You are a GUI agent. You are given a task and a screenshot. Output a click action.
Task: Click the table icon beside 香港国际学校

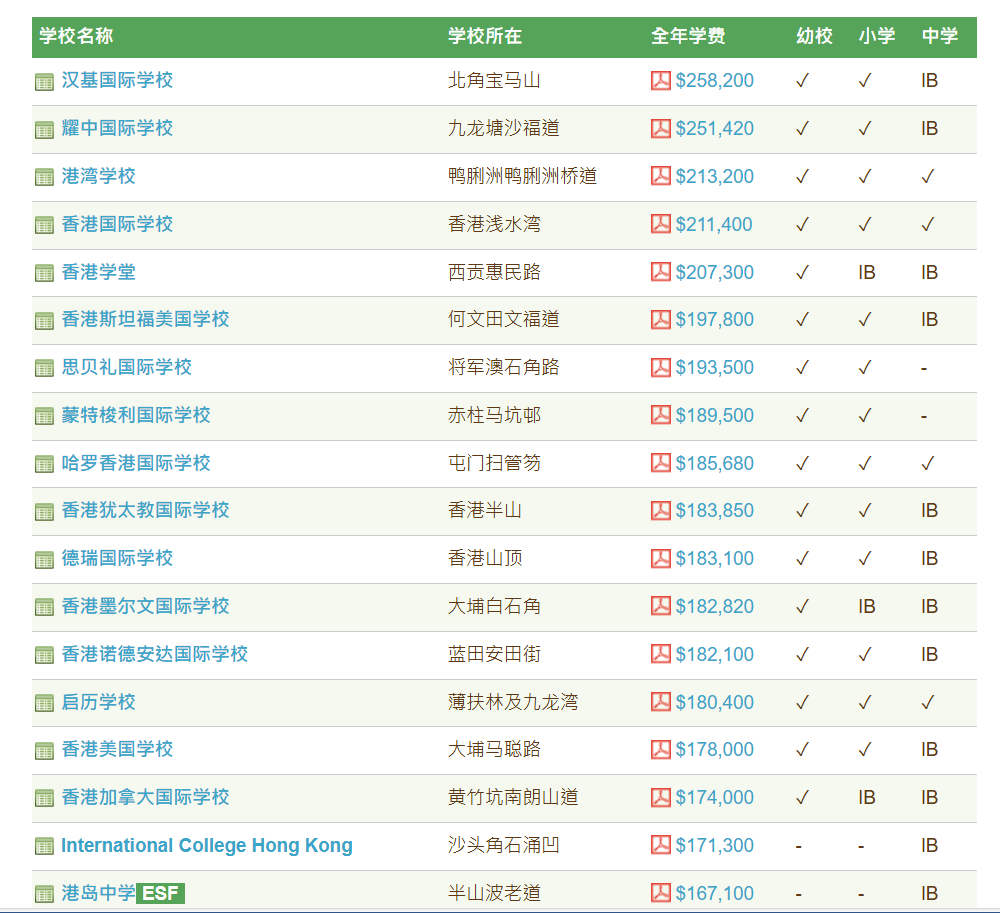click(x=44, y=226)
